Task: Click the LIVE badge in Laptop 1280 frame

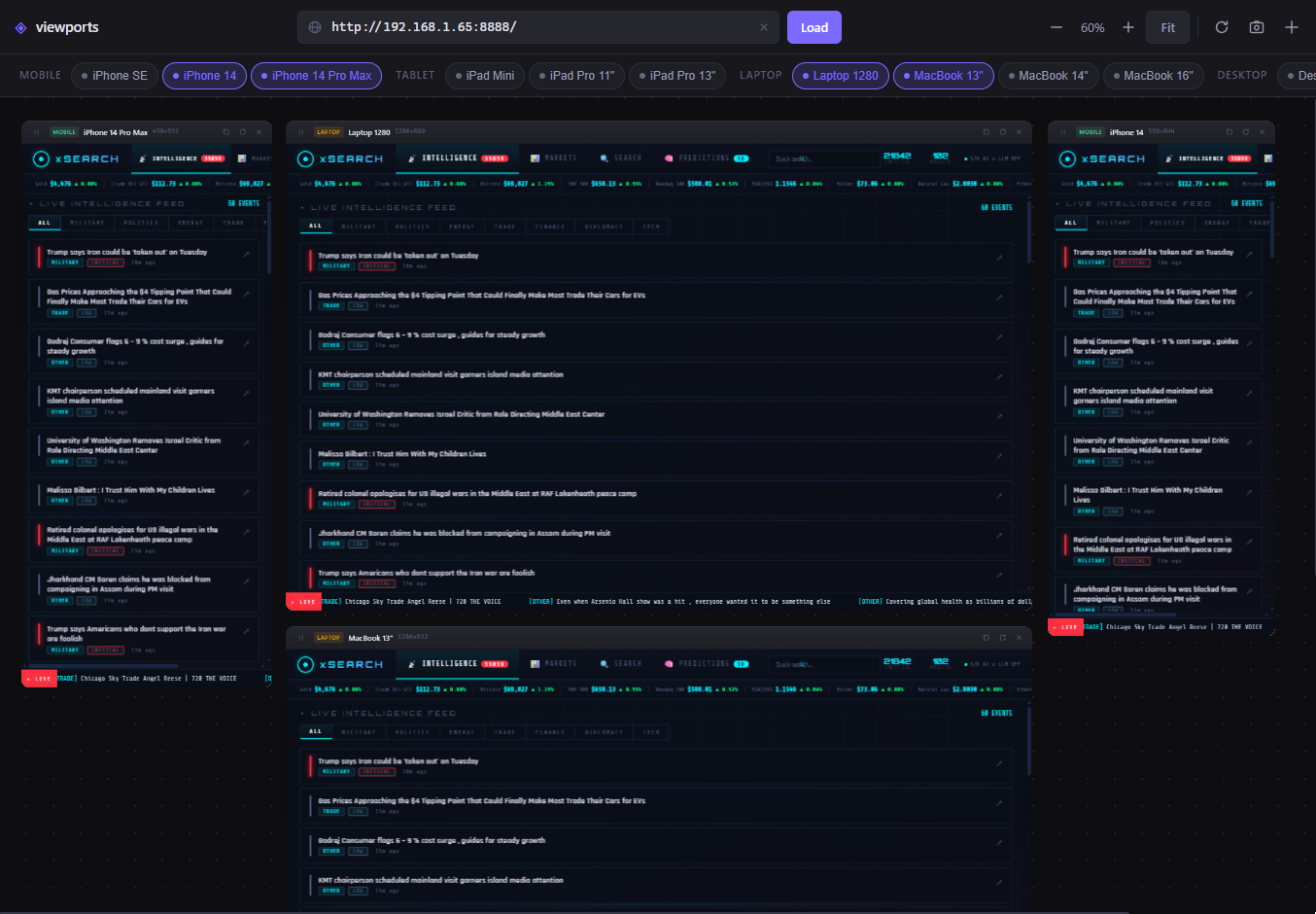Action: 304,602
